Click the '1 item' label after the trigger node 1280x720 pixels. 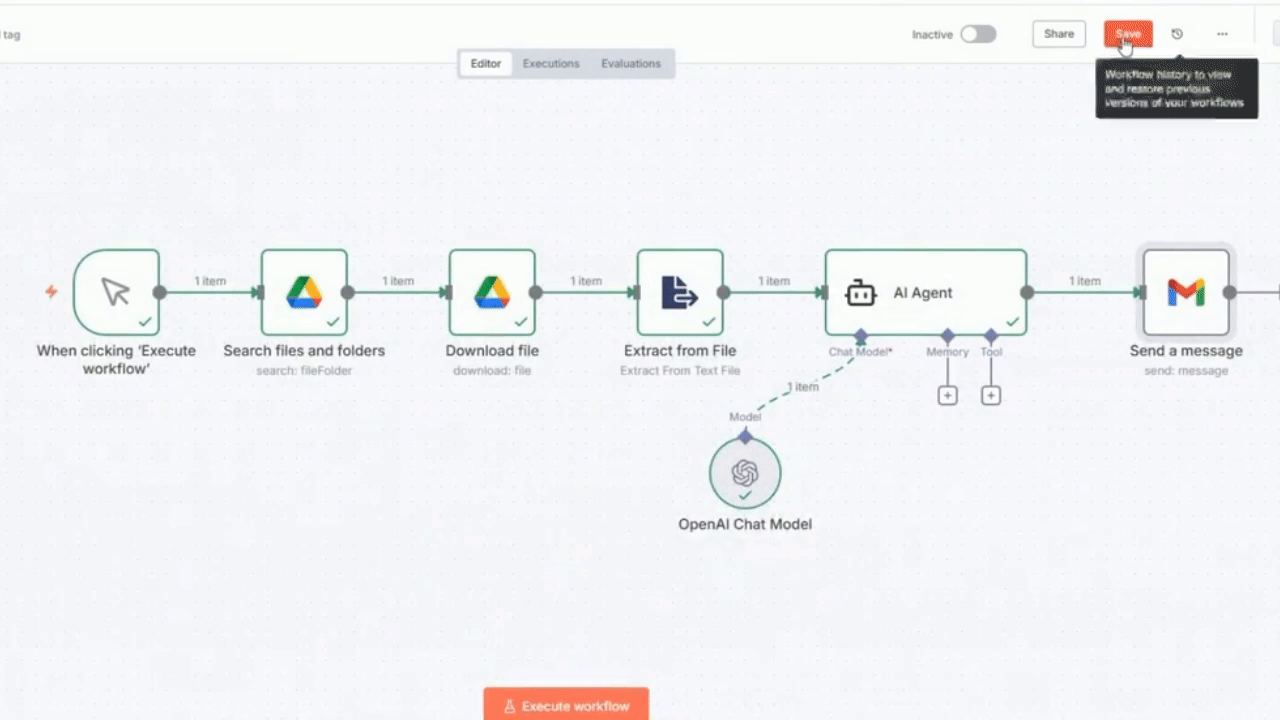[x=210, y=281]
